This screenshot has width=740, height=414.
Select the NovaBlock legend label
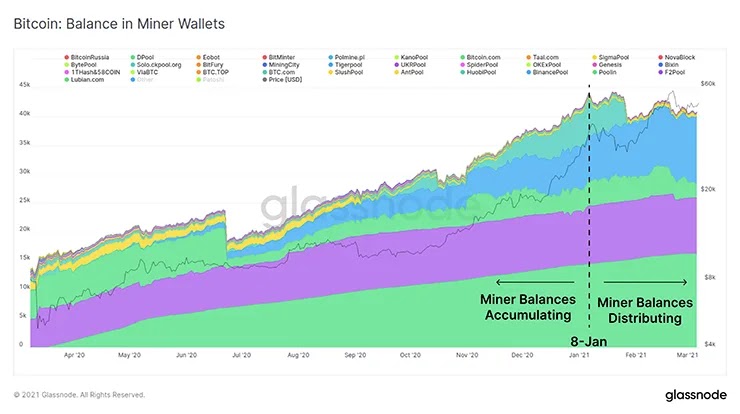coord(680,57)
